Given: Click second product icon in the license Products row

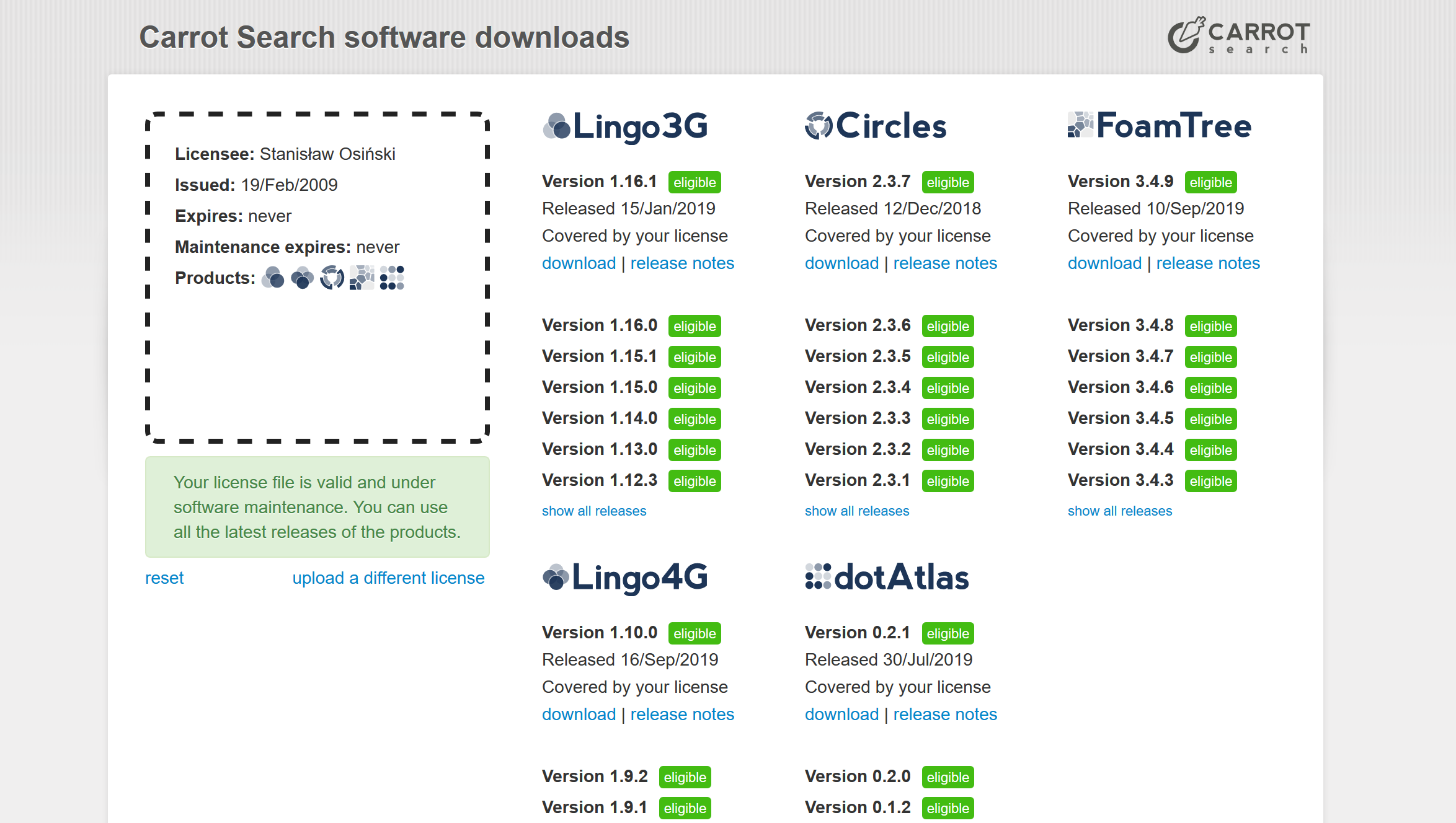Looking at the screenshot, I should pos(302,278).
